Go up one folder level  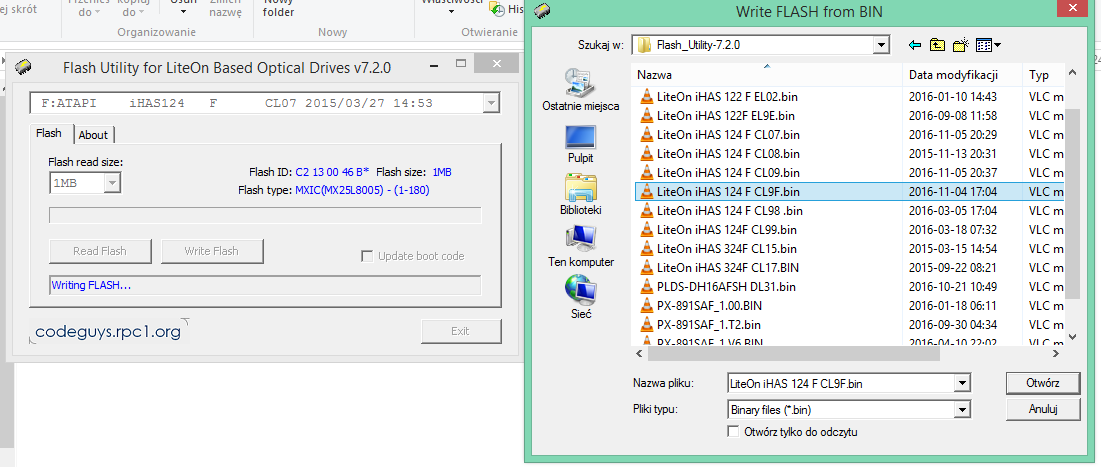pyautogui.click(x=937, y=46)
